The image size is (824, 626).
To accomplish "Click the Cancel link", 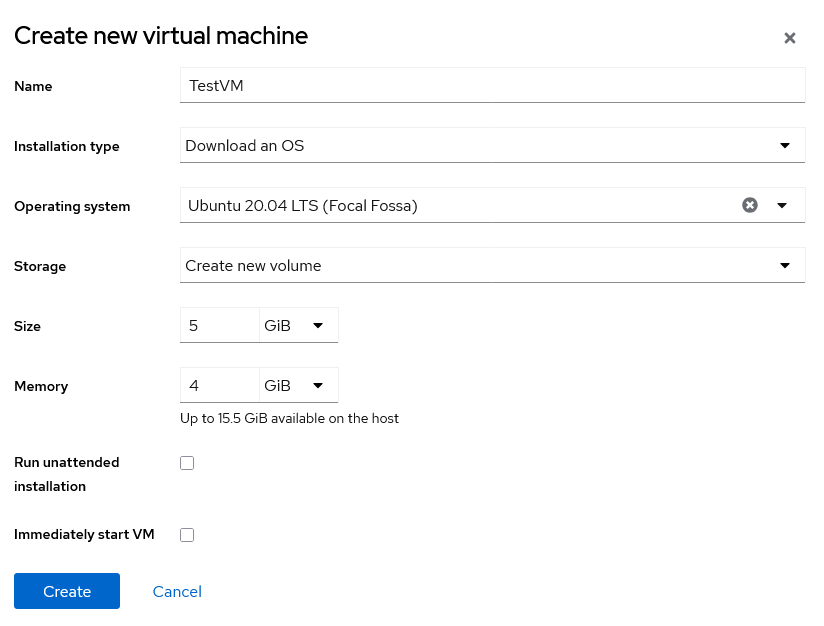I will pyautogui.click(x=177, y=592).
